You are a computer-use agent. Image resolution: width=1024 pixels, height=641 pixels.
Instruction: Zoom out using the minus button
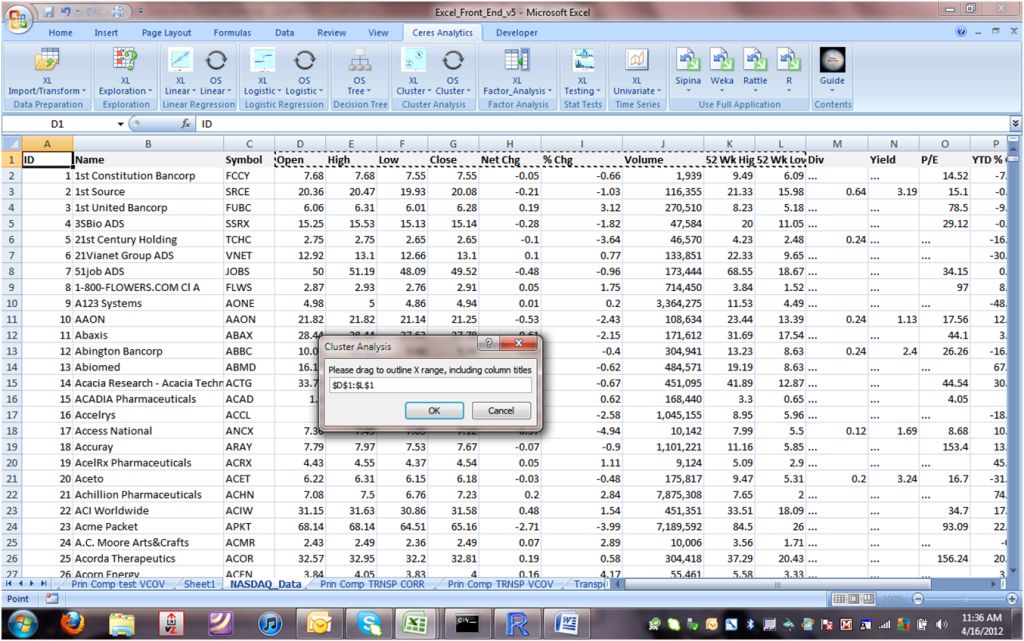pyautogui.click(x=918, y=599)
